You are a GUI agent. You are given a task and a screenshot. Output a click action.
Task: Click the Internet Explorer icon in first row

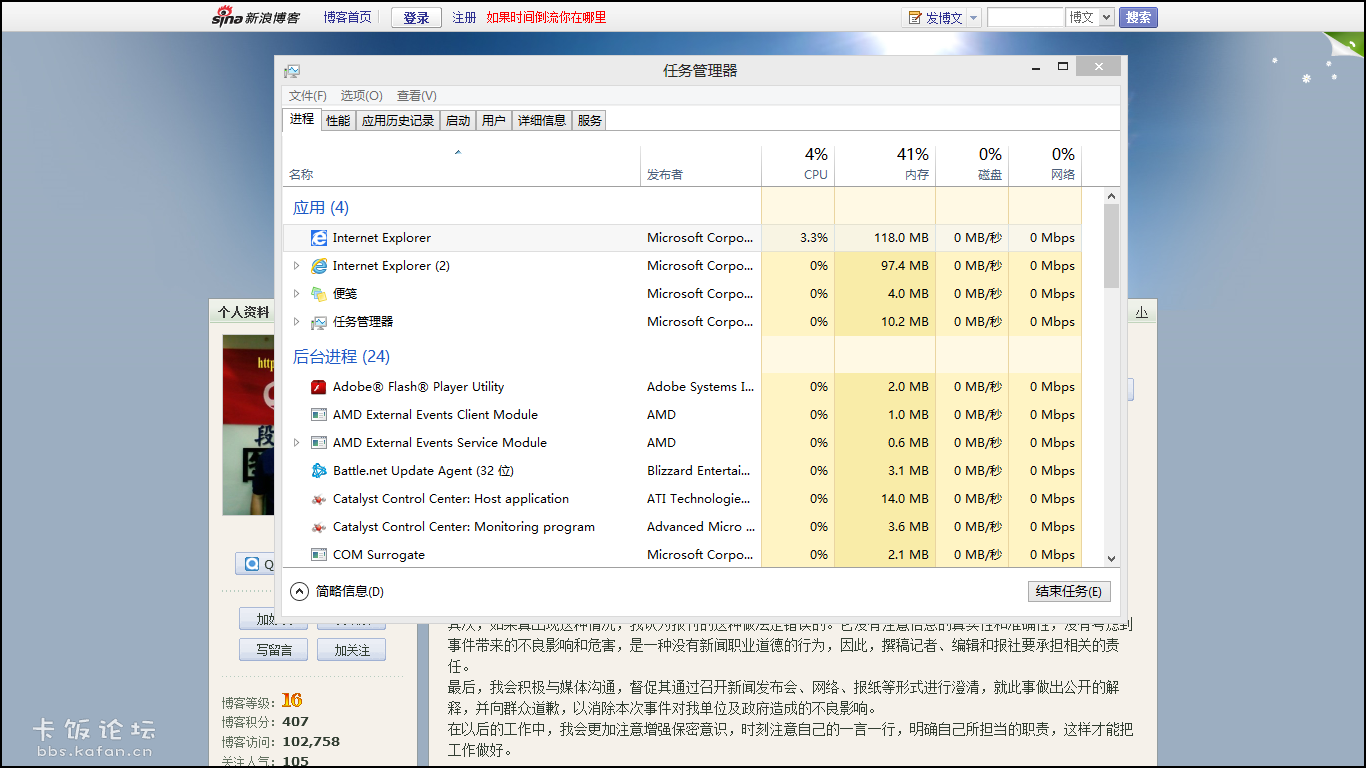point(319,238)
